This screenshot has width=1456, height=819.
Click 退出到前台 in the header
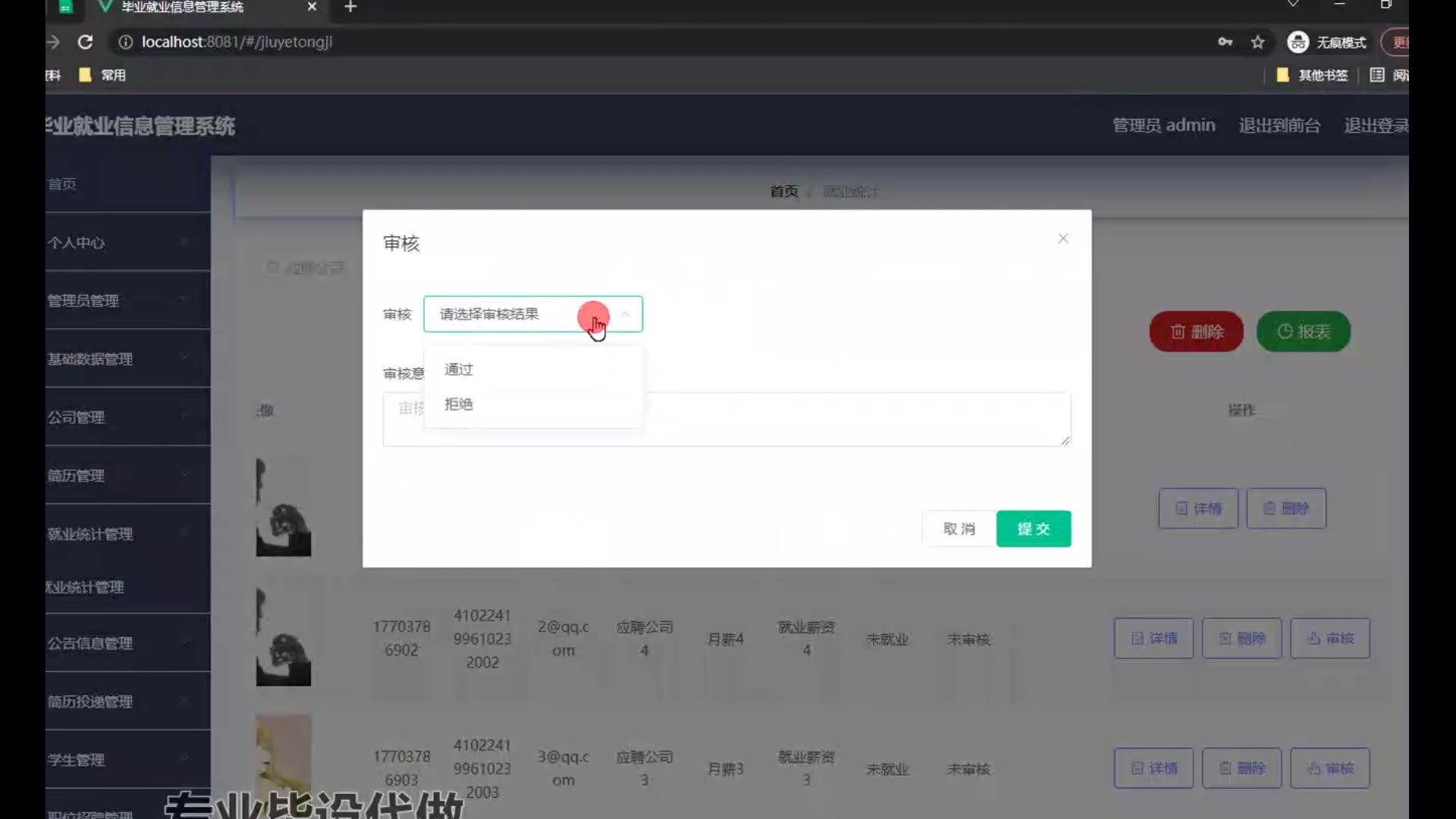1279,126
